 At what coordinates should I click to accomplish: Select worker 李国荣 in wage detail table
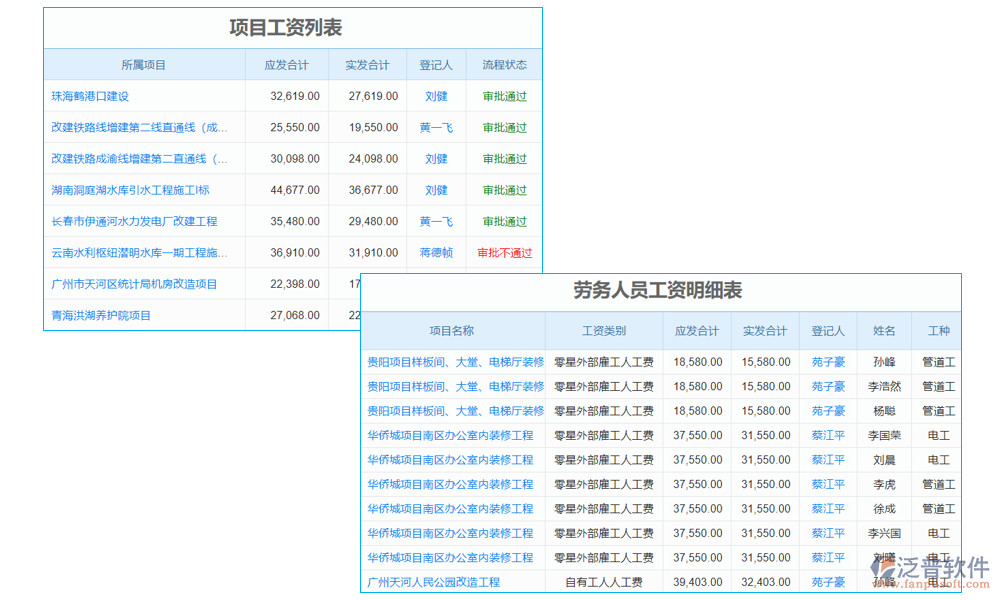[x=884, y=435]
